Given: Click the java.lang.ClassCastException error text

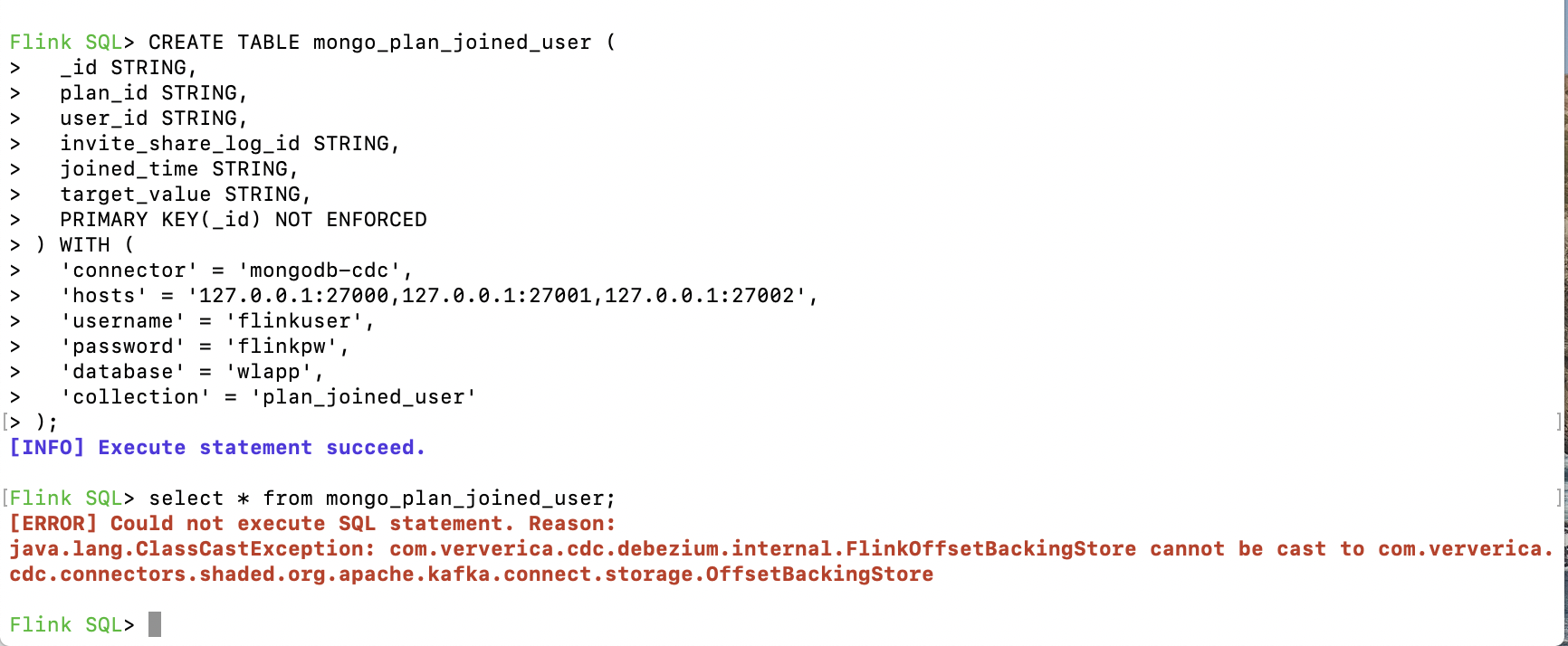Looking at the screenshot, I should coord(192,549).
